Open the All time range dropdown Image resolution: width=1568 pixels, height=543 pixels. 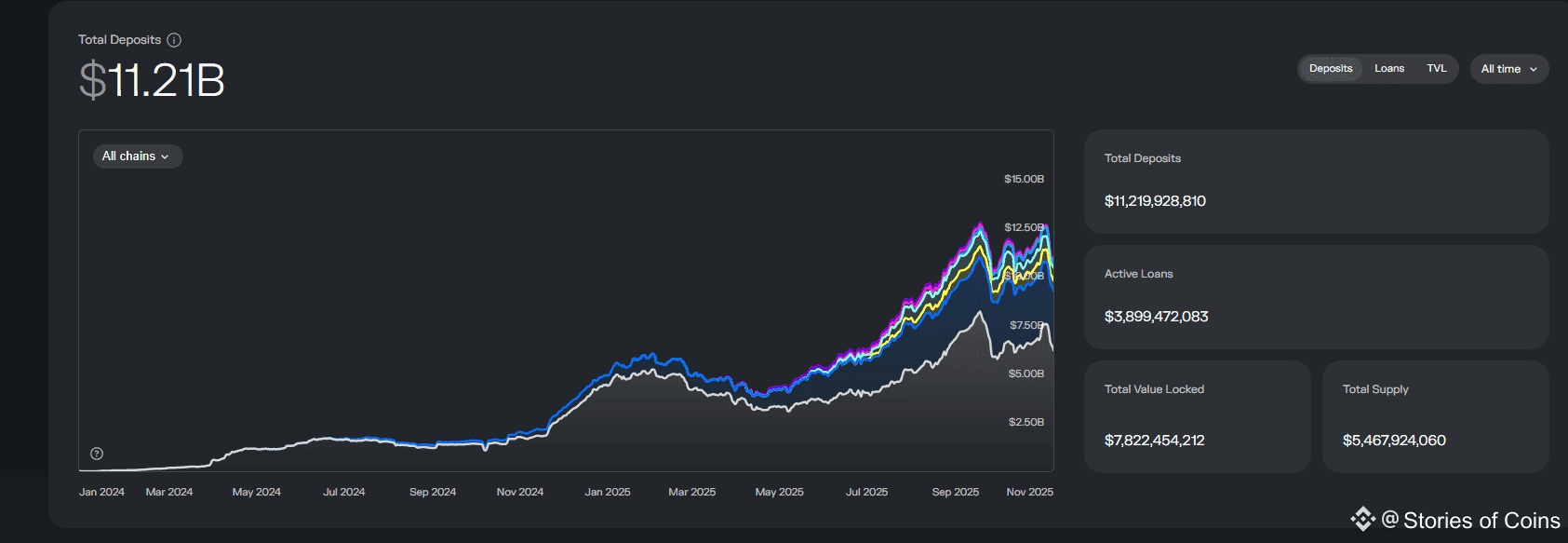pyautogui.click(x=1508, y=69)
